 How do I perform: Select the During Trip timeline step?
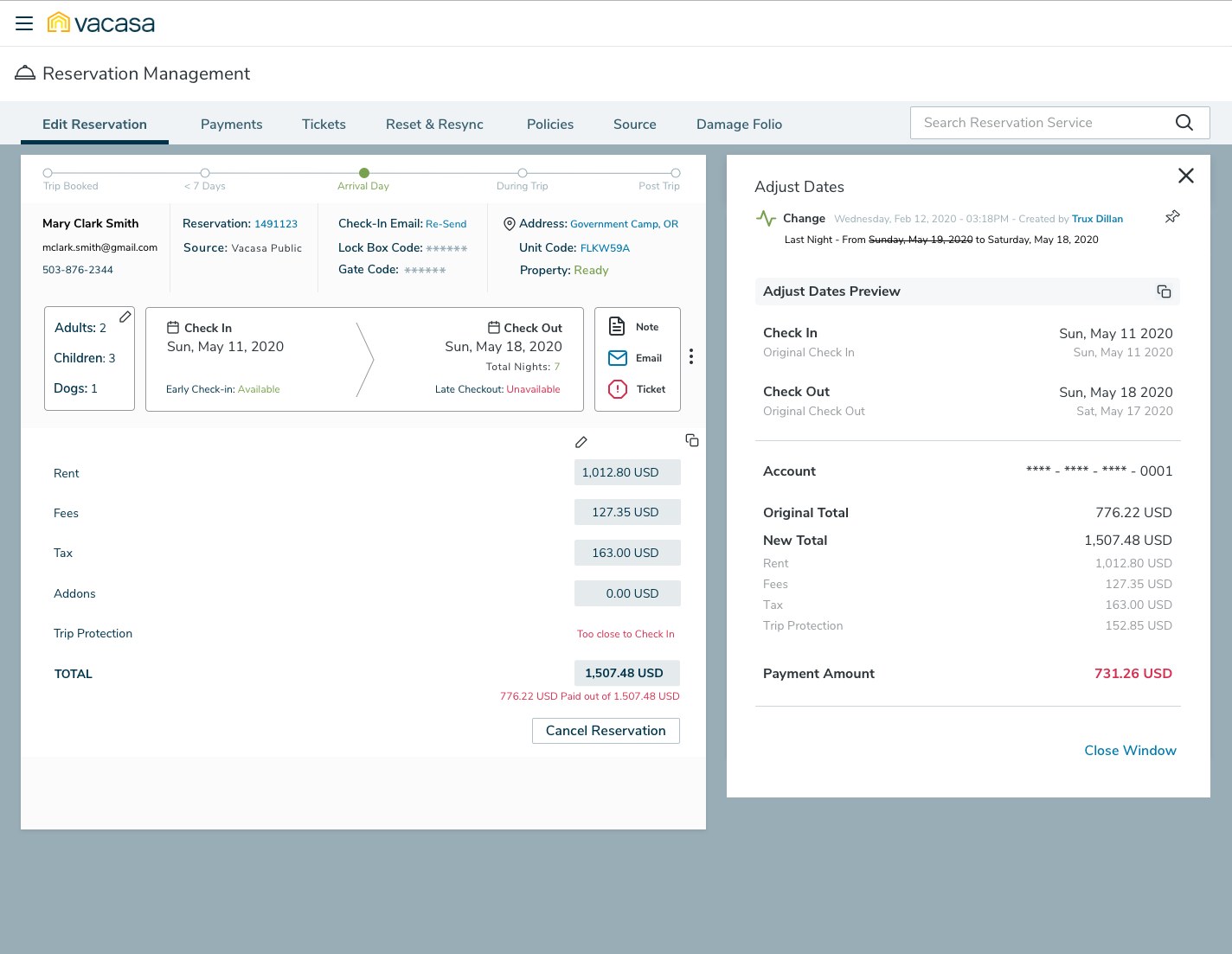point(523,173)
